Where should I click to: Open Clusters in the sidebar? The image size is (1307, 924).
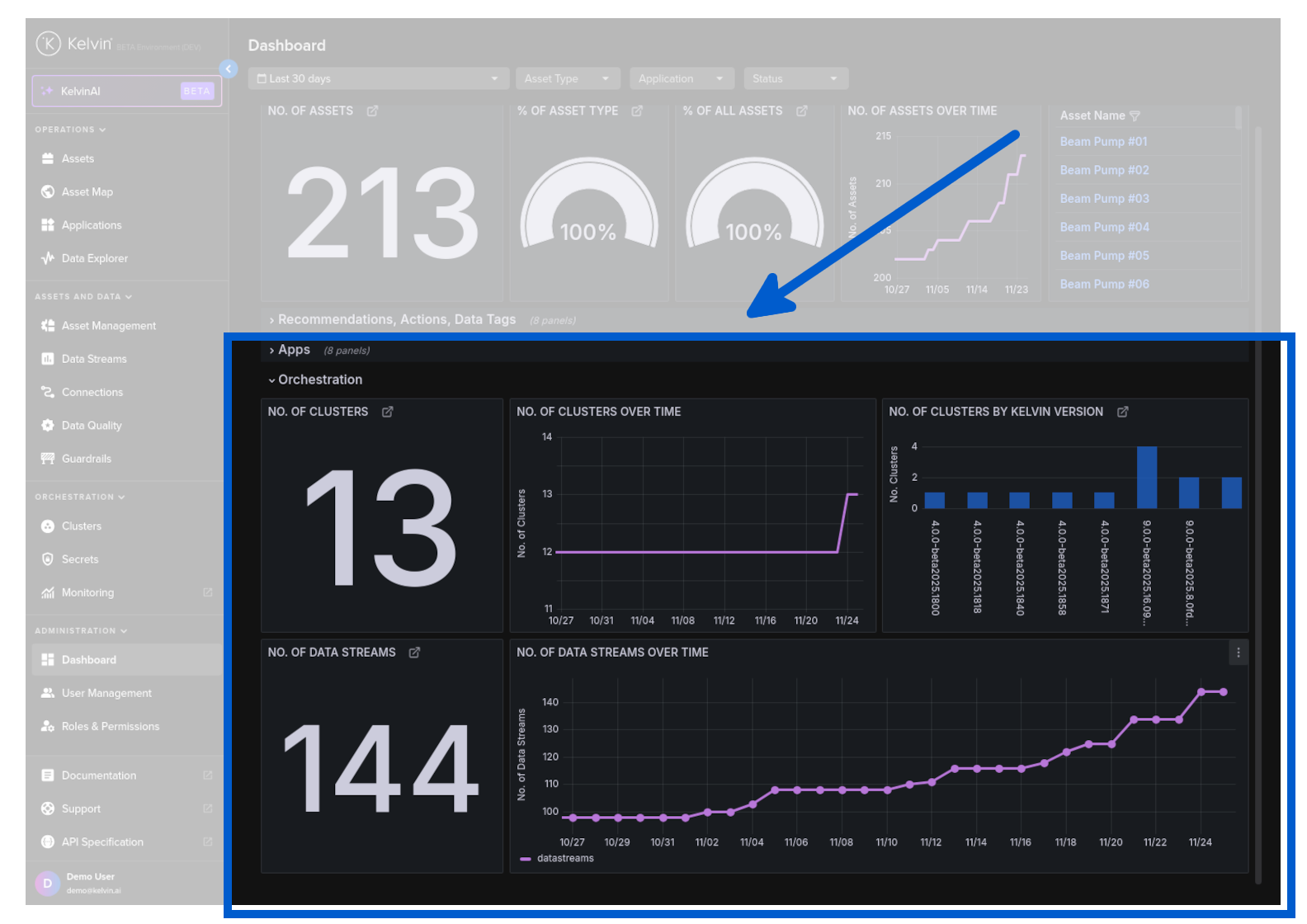coord(81,526)
